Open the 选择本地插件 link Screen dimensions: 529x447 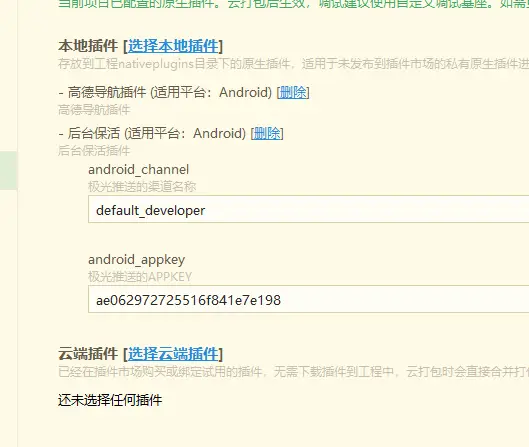tap(173, 46)
